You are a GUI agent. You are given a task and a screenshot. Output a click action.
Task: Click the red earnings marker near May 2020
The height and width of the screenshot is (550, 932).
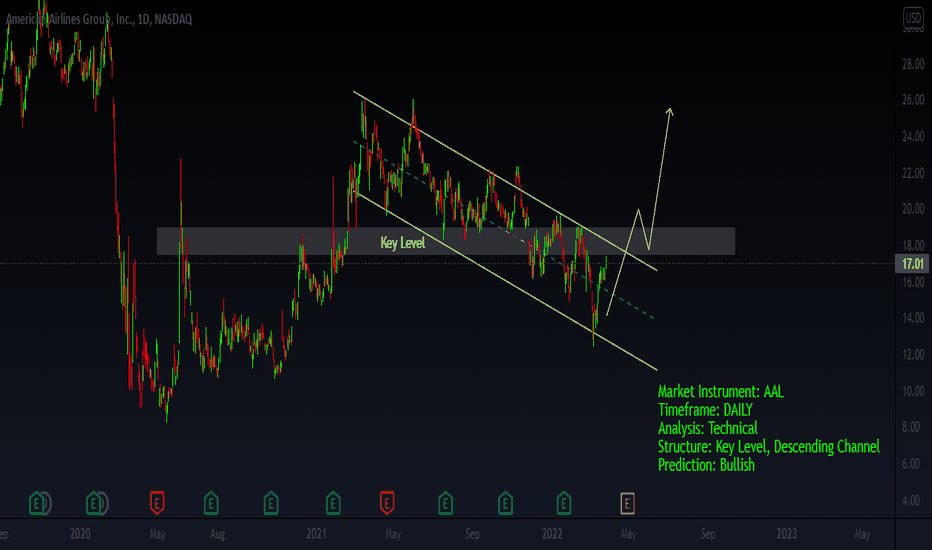click(157, 503)
